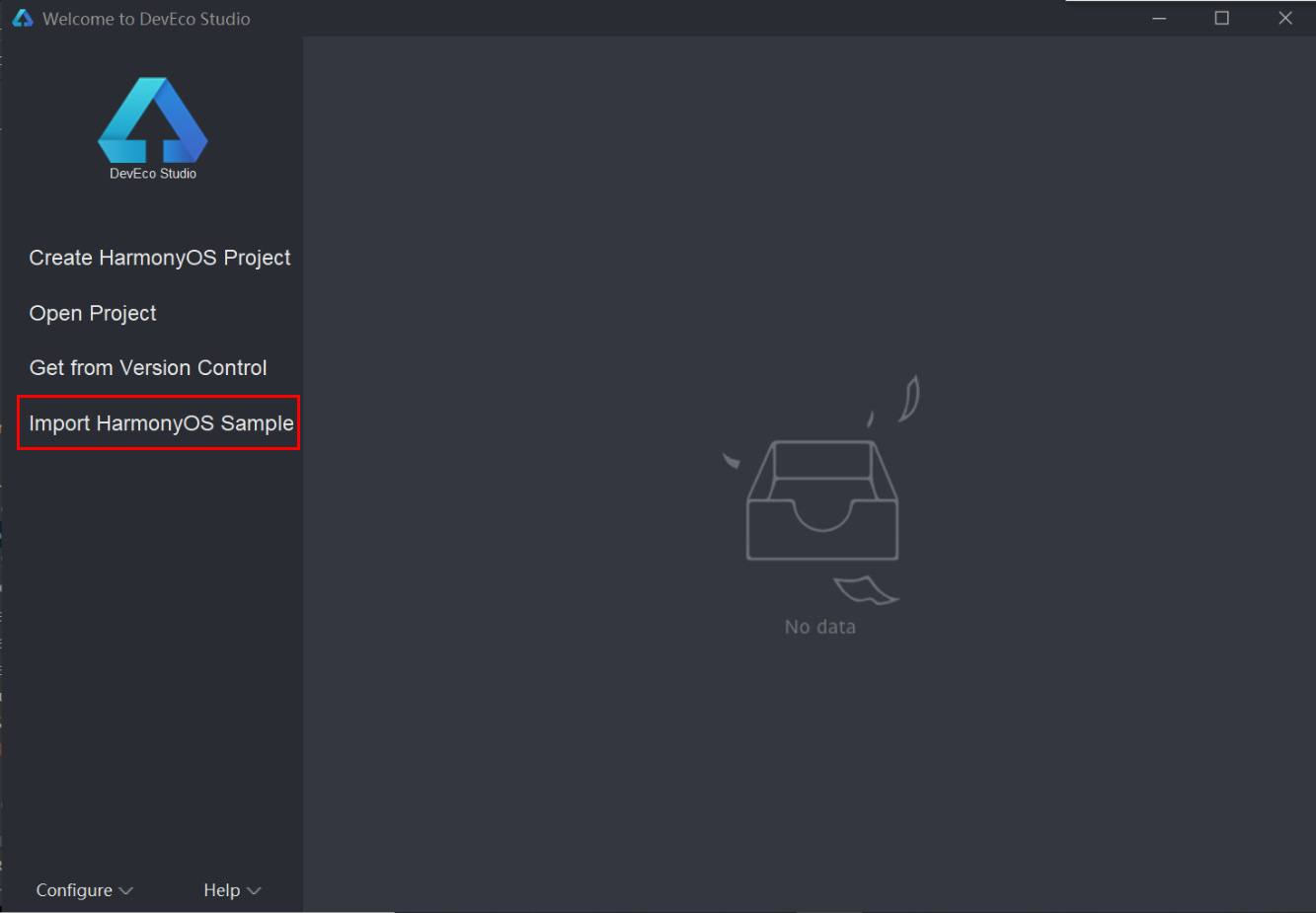This screenshot has height=913, width=1316.
Task: Expand the Configure dropdown
Action: tap(84, 890)
